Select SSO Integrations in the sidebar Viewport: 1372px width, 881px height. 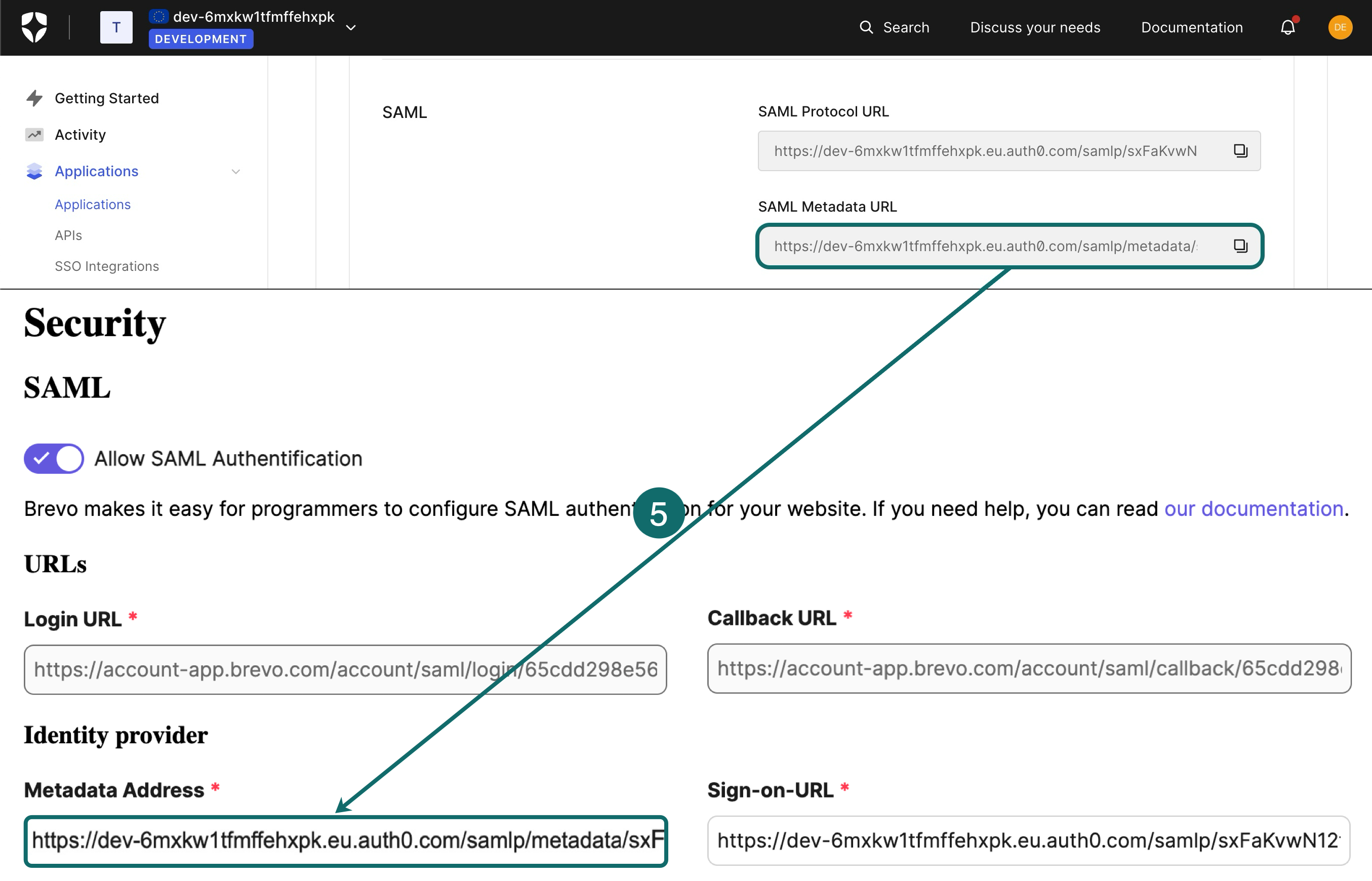(x=107, y=265)
